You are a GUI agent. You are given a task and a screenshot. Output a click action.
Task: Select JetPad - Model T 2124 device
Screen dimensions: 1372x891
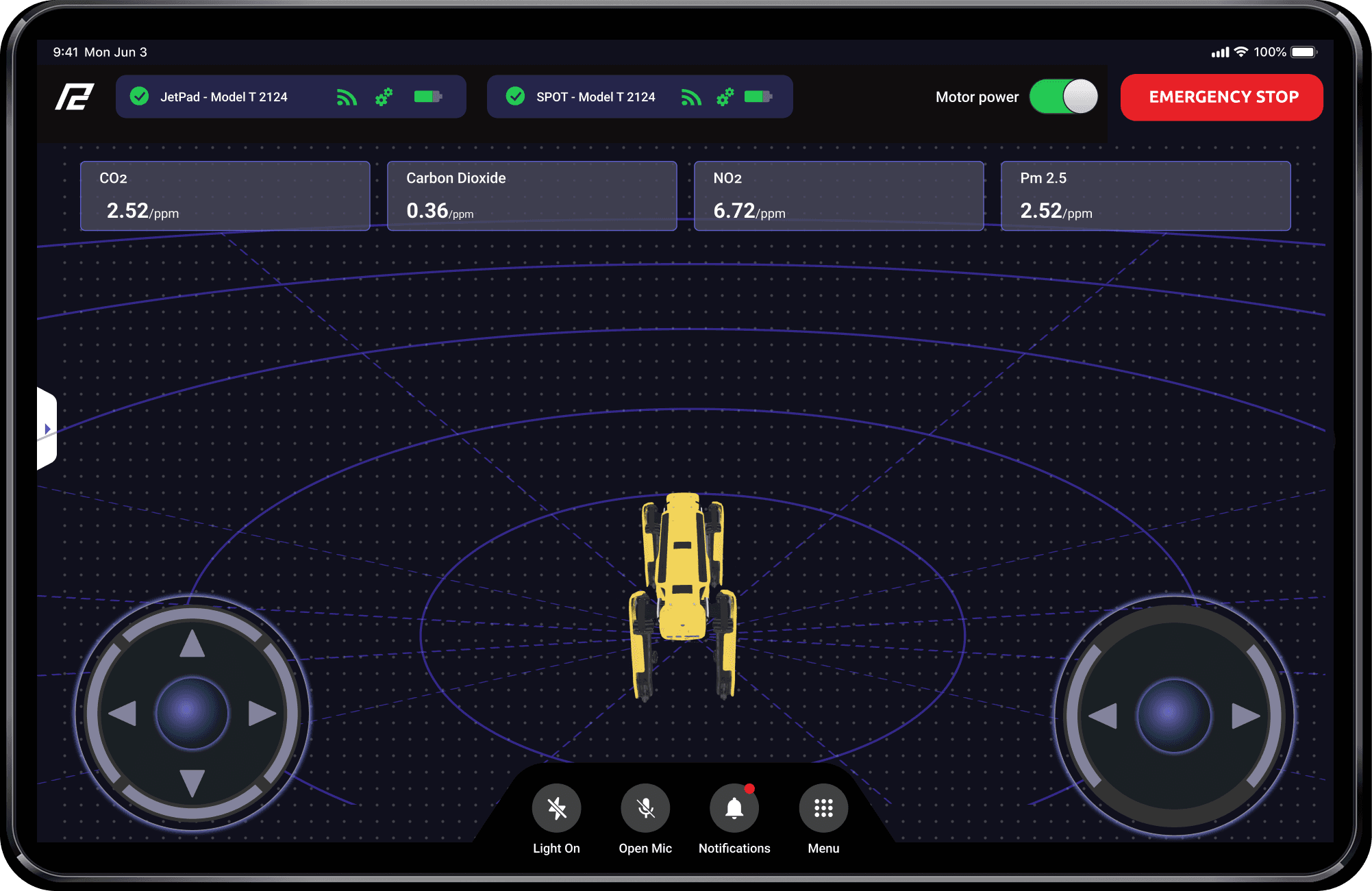223,97
